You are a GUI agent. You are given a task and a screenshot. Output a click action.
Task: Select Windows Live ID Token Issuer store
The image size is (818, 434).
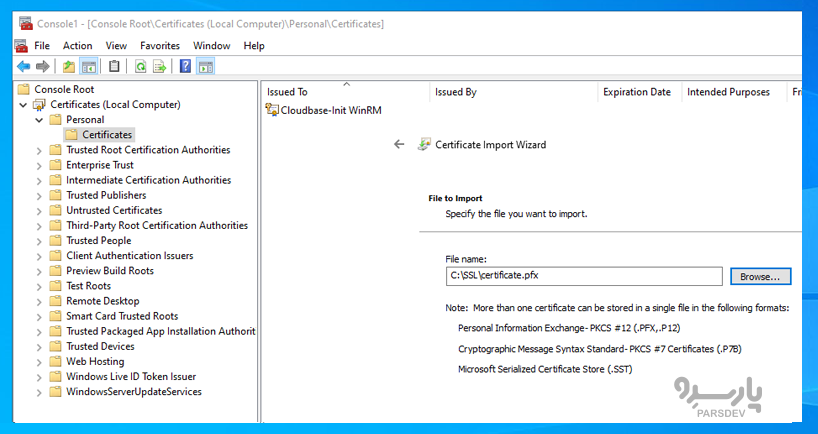tap(131, 377)
